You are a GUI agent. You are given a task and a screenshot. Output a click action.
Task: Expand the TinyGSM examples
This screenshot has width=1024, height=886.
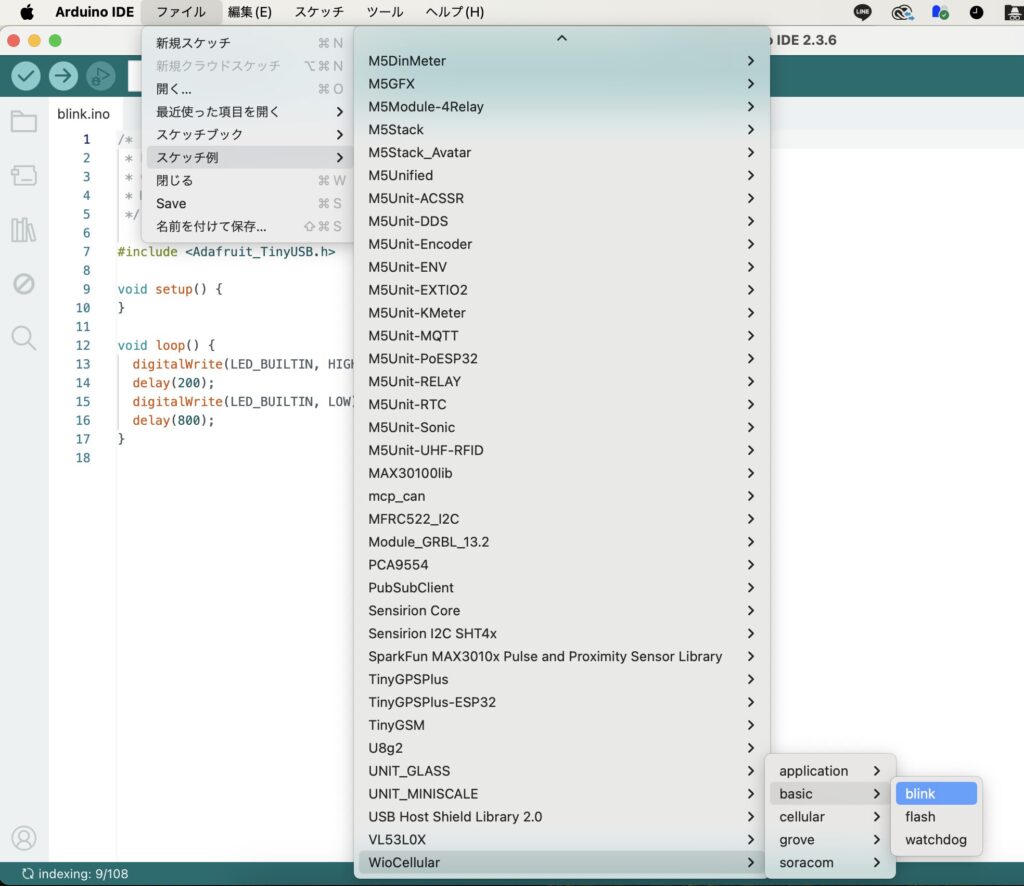point(562,725)
